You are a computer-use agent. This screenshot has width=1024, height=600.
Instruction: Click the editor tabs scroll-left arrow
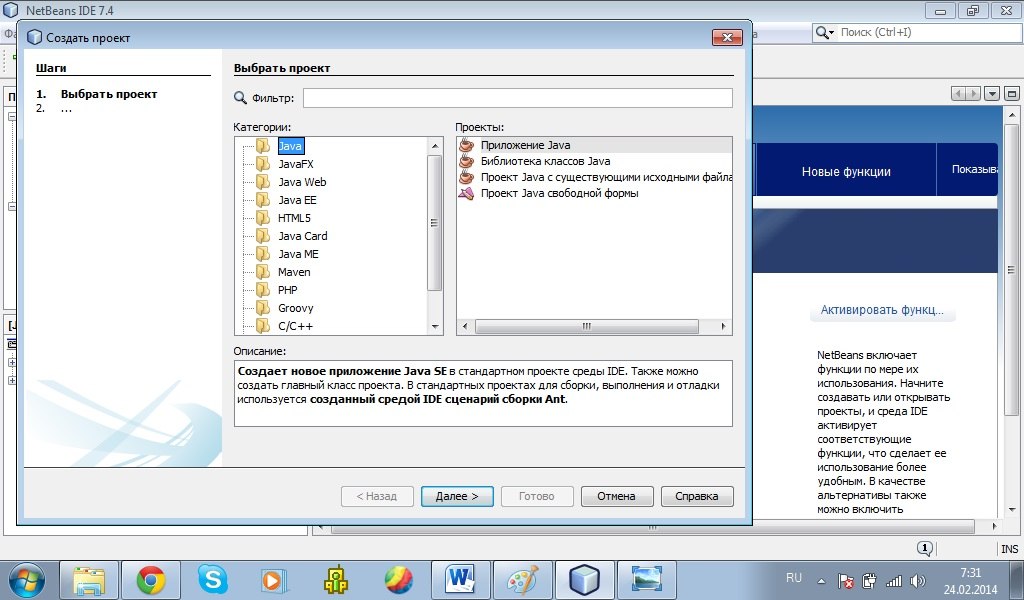tap(959, 94)
